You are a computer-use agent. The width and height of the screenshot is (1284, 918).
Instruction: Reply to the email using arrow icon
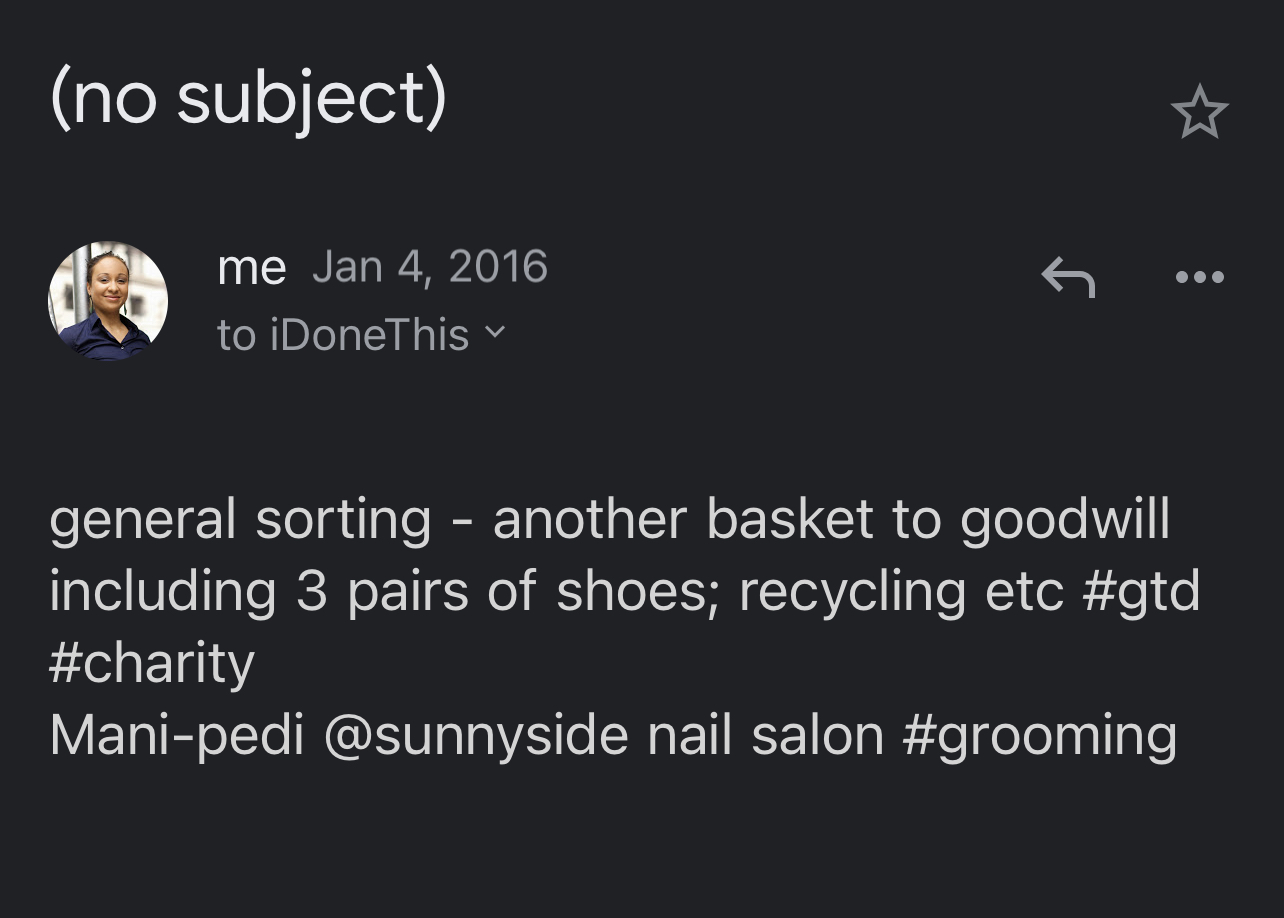[x=1068, y=277]
